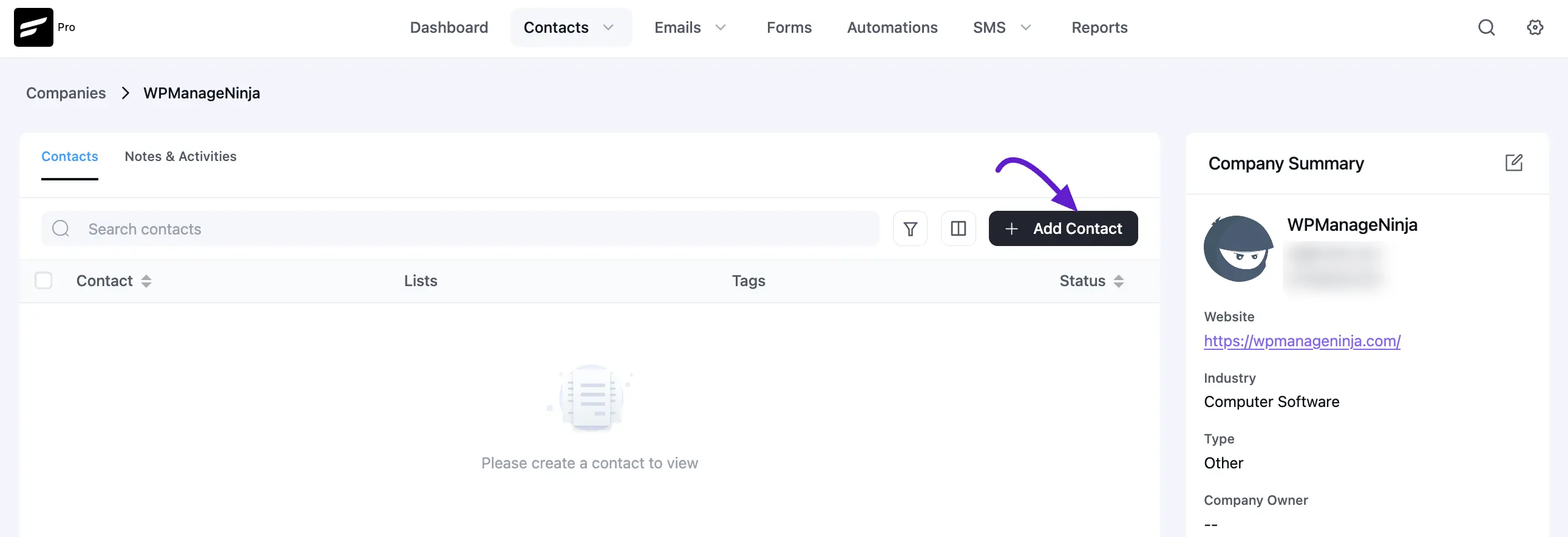Viewport: 1568px width, 537px height.
Task: Click the Tags column header
Action: click(748, 281)
